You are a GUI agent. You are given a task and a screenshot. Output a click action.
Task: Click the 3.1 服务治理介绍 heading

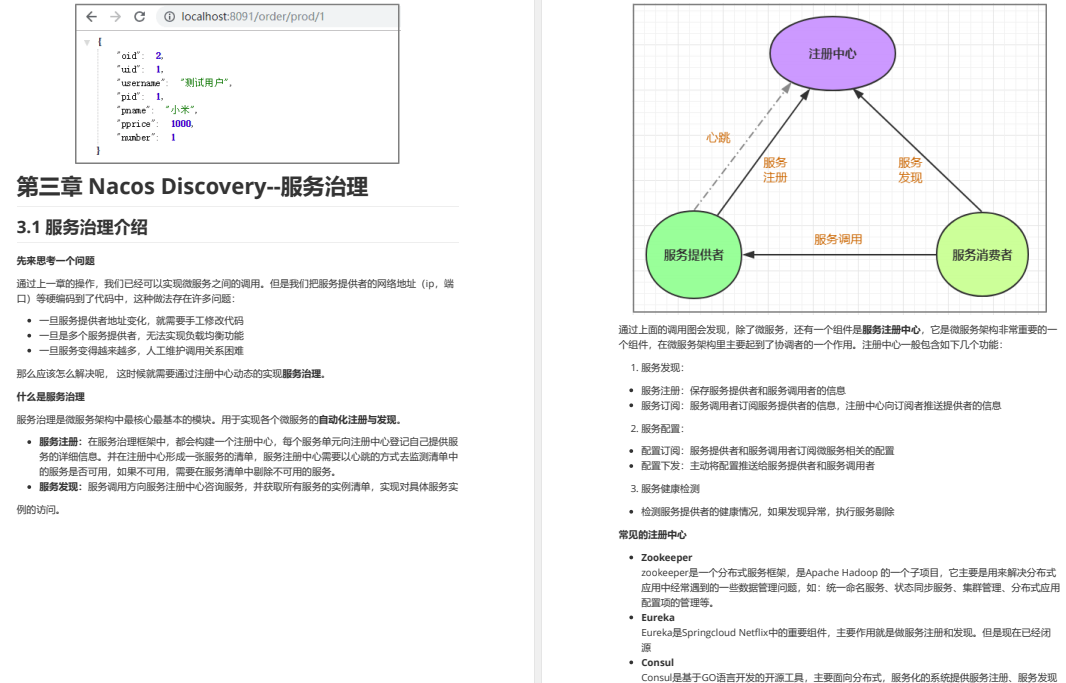point(82,227)
